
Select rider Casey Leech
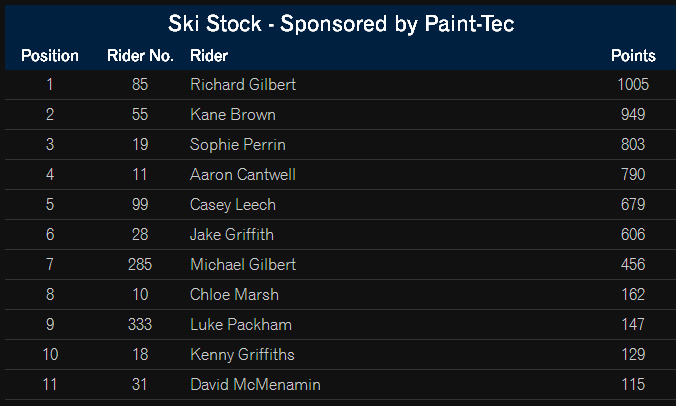pos(233,205)
